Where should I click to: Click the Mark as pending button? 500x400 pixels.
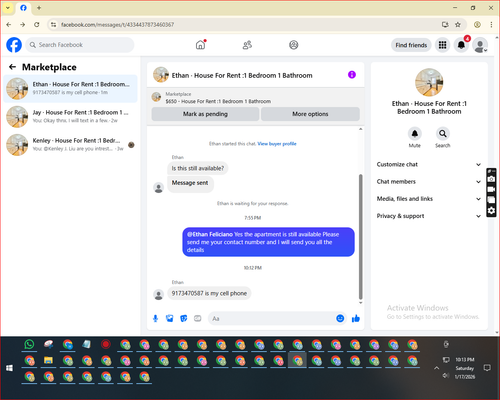[205, 114]
